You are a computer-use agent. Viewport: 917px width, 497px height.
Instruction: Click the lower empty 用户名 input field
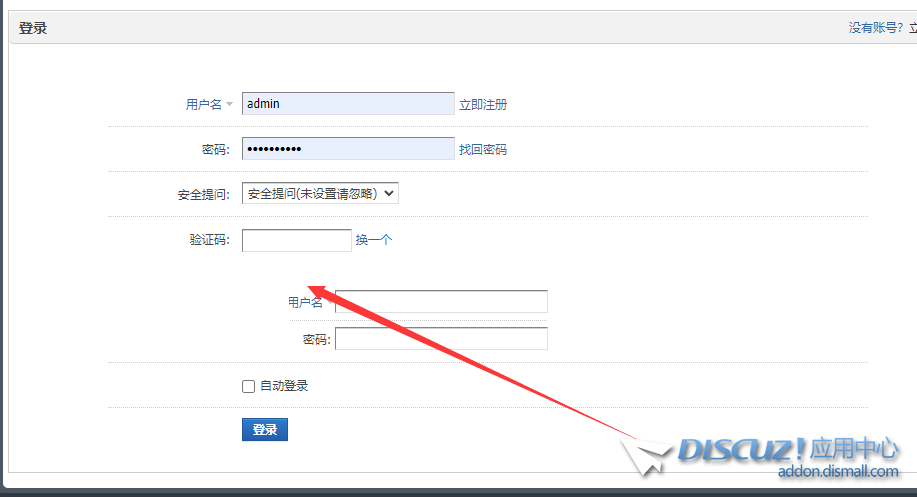point(441,302)
